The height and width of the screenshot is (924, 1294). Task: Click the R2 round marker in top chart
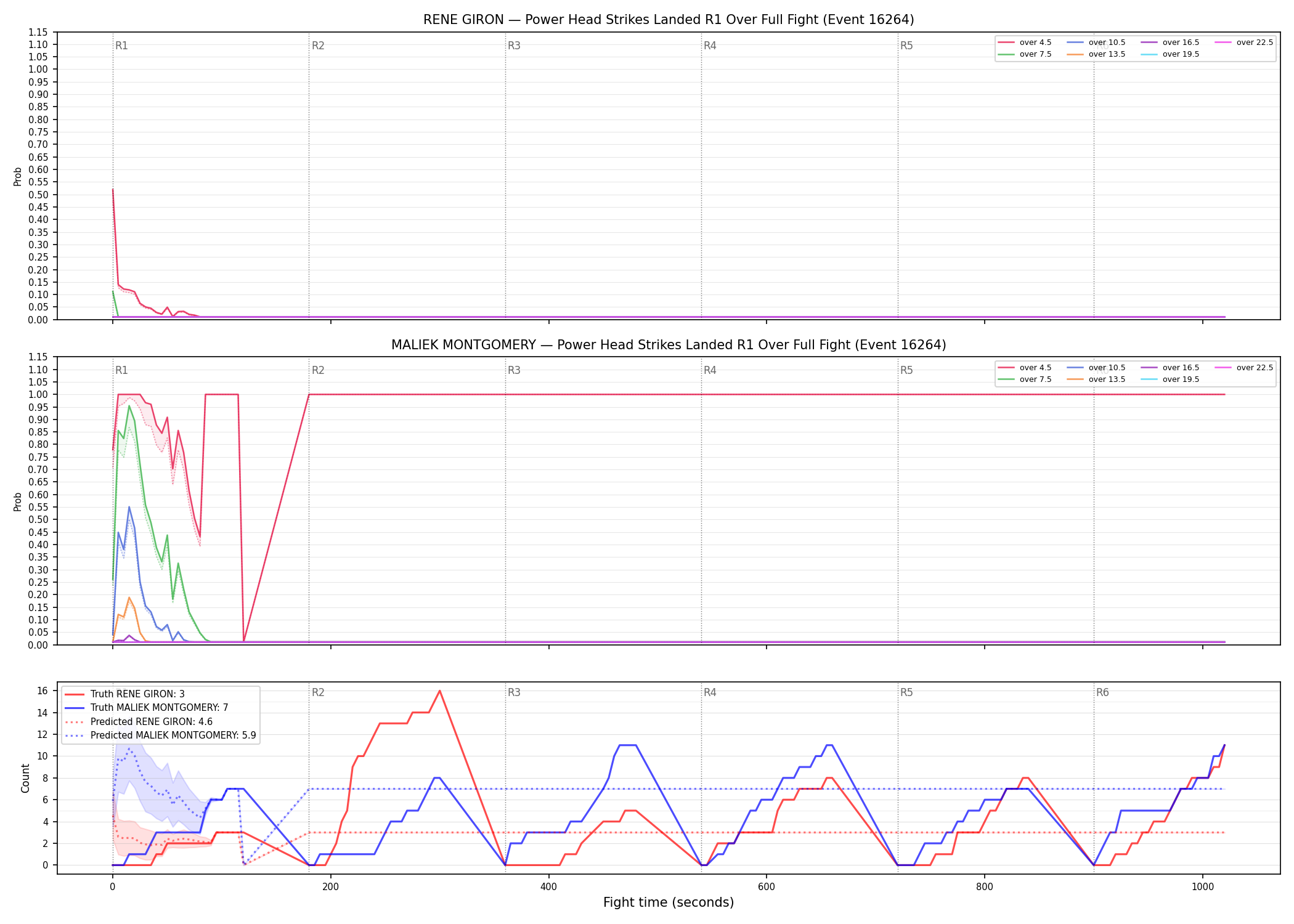[x=318, y=46]
